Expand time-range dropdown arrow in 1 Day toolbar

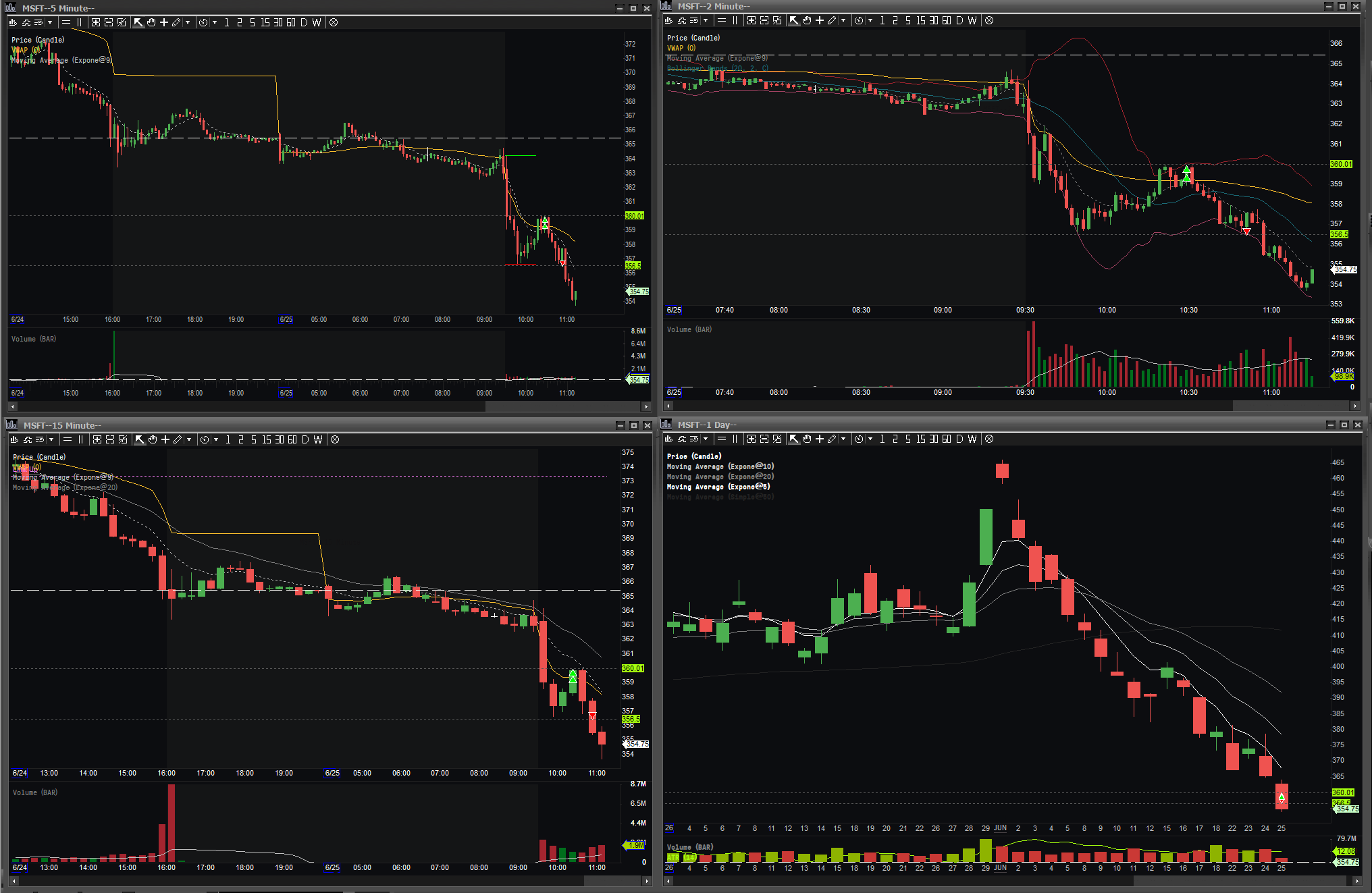870,439
